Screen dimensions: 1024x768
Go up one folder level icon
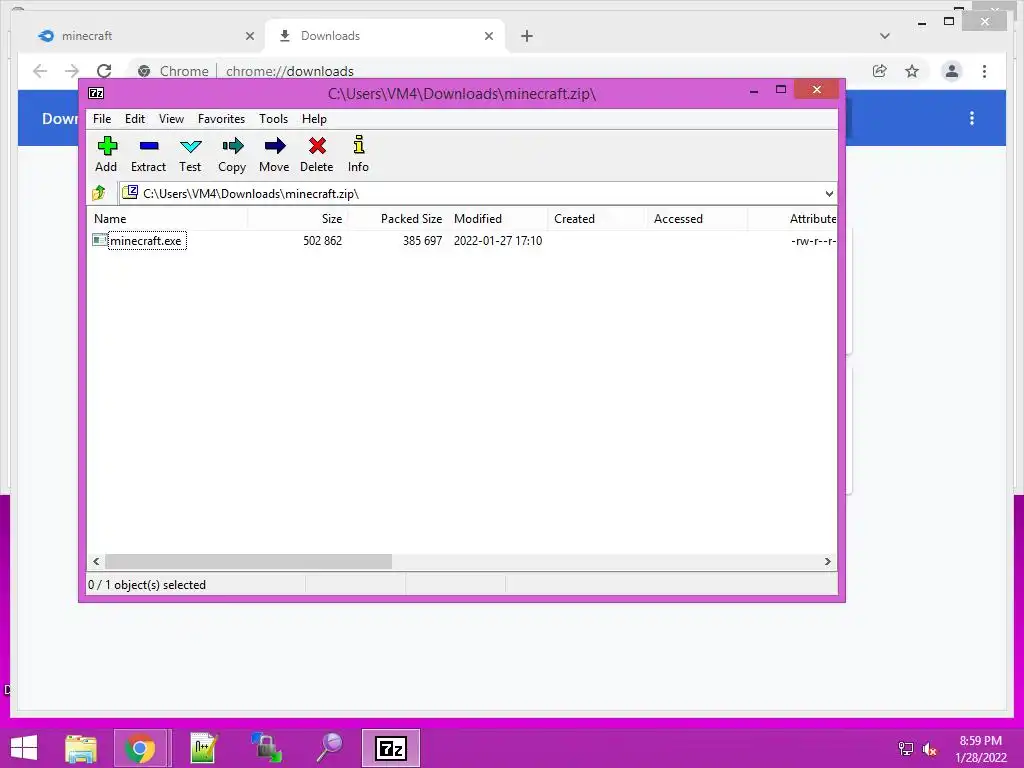click(99, 193)
